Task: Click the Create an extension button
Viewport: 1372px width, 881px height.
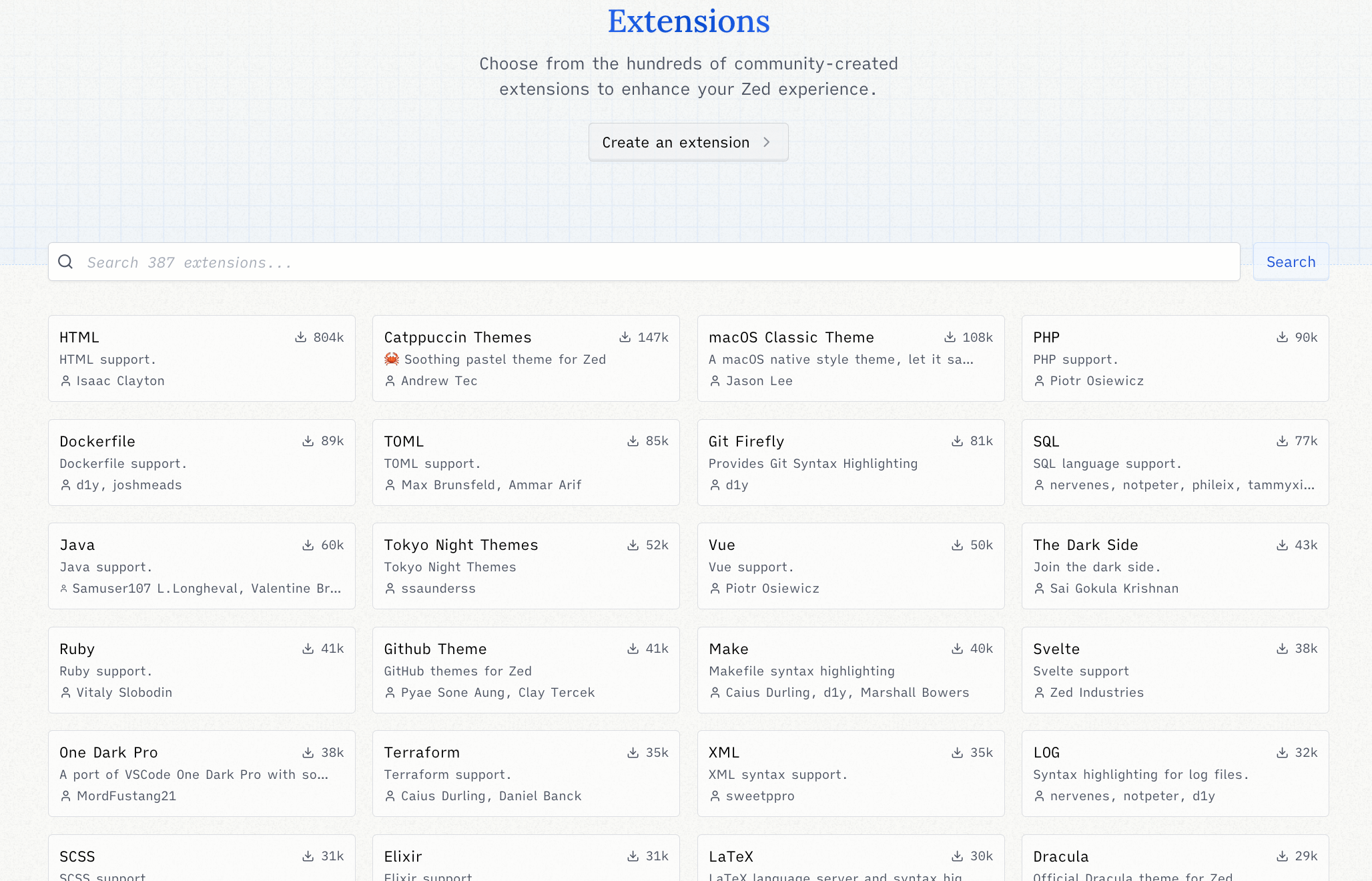Action: [x=688, y=142]
